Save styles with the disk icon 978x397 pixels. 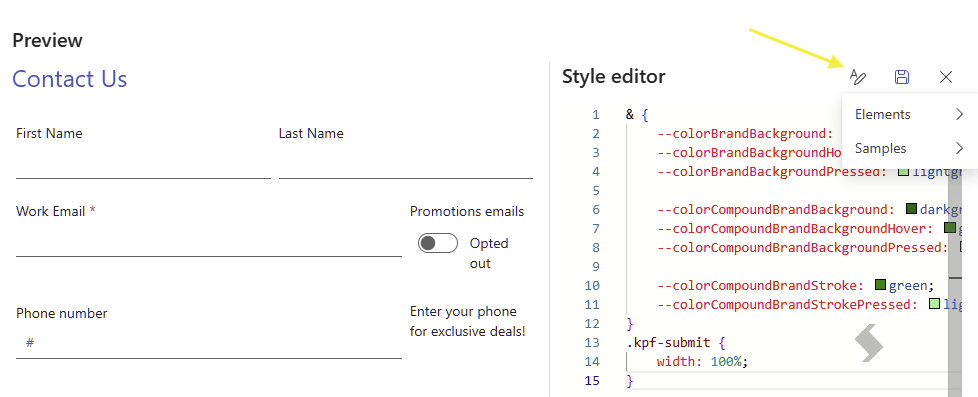(902, 77)
